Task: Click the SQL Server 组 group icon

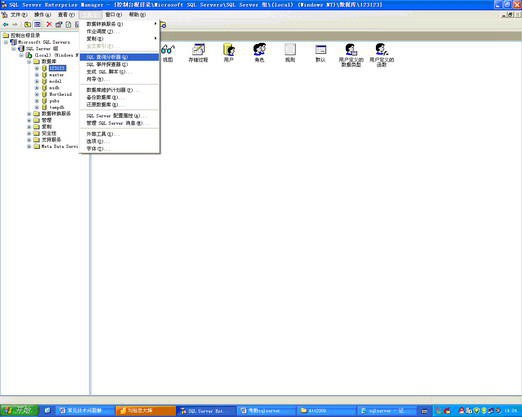Action: (21, 49)
